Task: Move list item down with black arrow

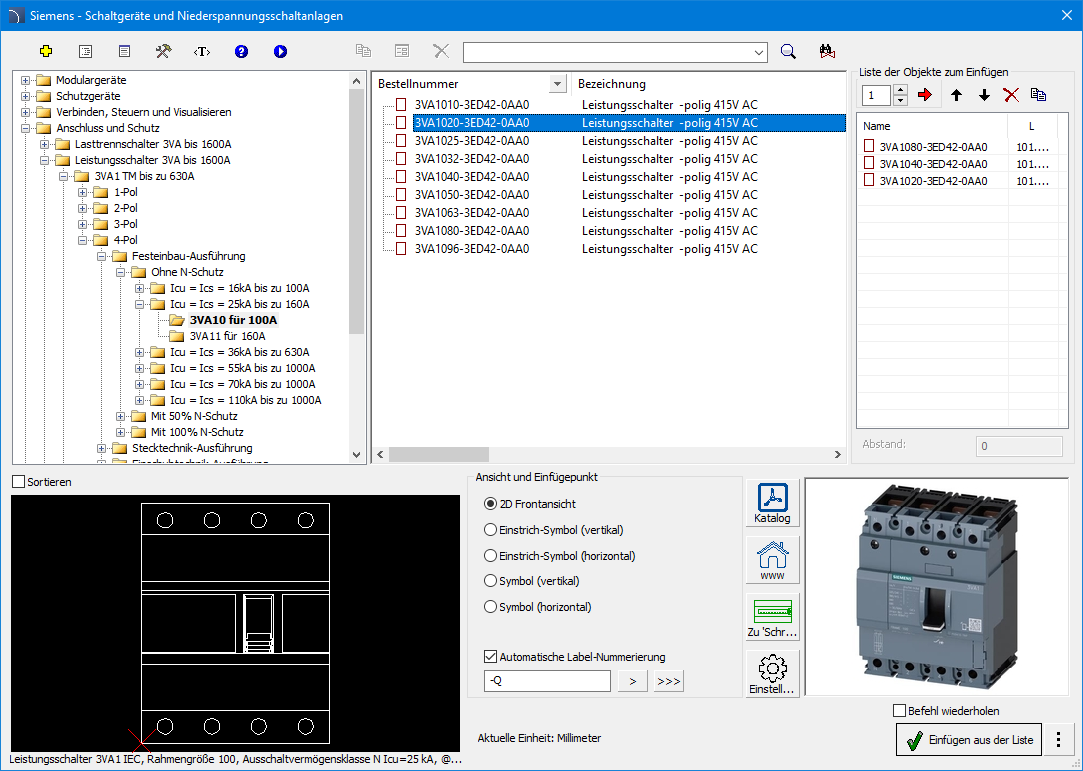Action: pos(984,95)
